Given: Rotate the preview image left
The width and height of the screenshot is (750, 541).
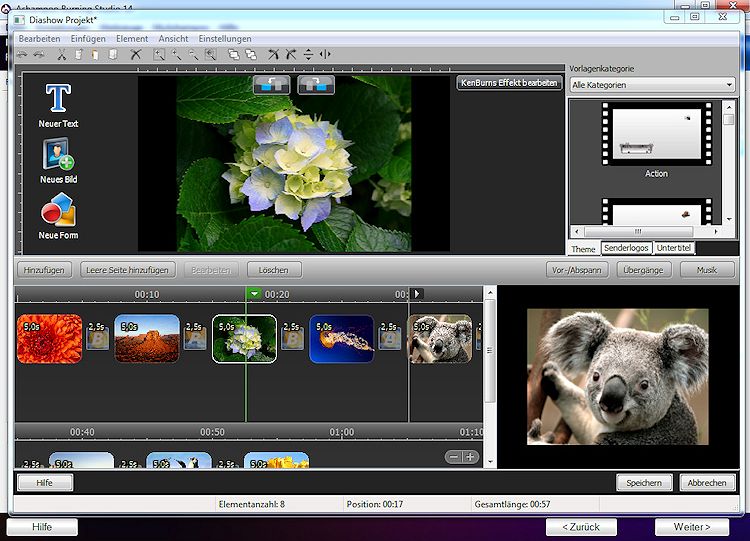Looking at the screenshot, I should coord(271,85).
